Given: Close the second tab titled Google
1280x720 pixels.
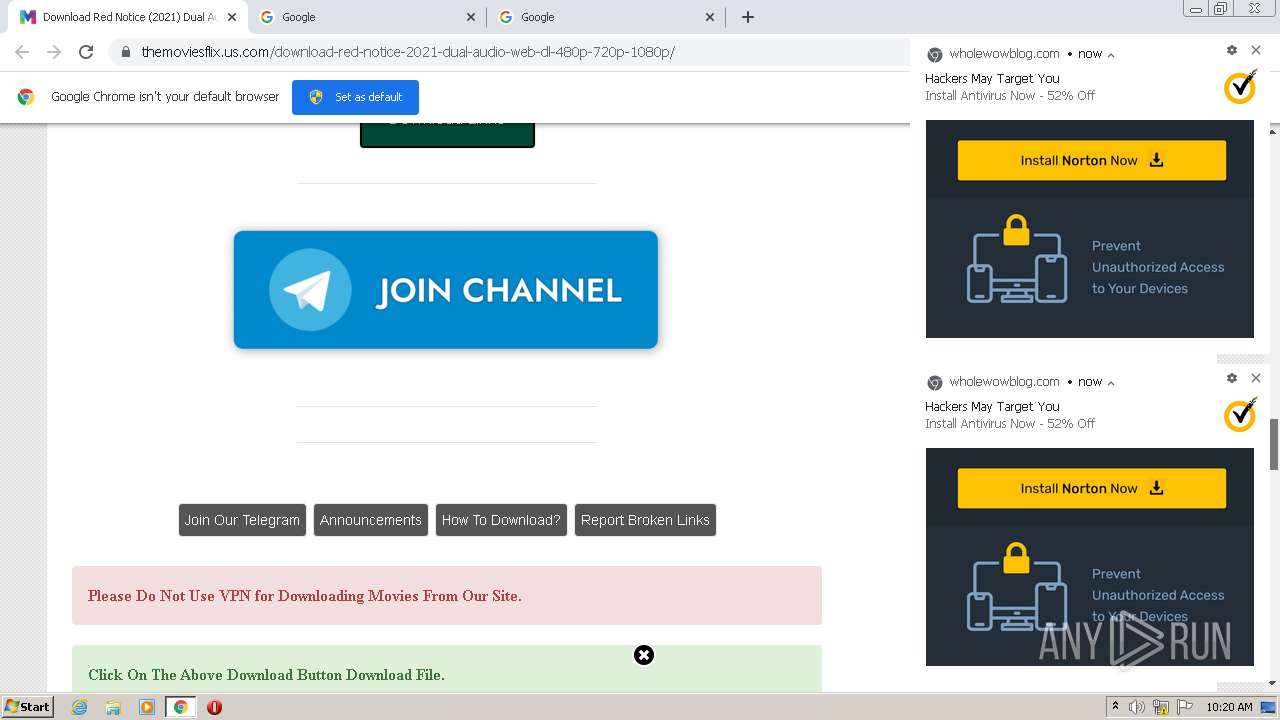Looking at the screenshot, I should (x=471, y=17).
